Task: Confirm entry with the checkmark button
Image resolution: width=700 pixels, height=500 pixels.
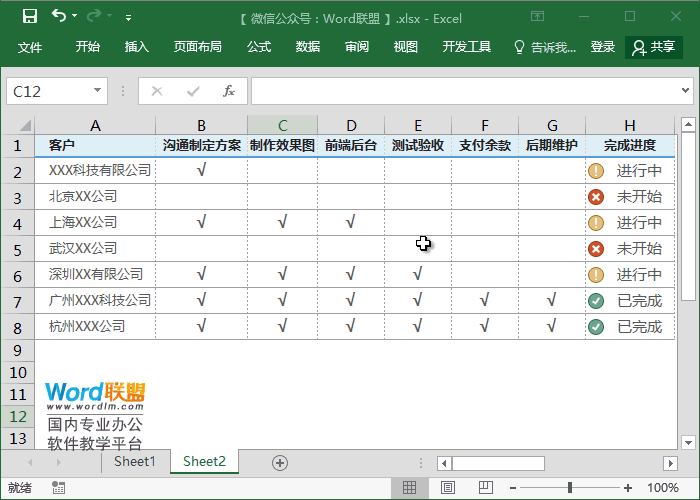Action: tap(193, 92)
